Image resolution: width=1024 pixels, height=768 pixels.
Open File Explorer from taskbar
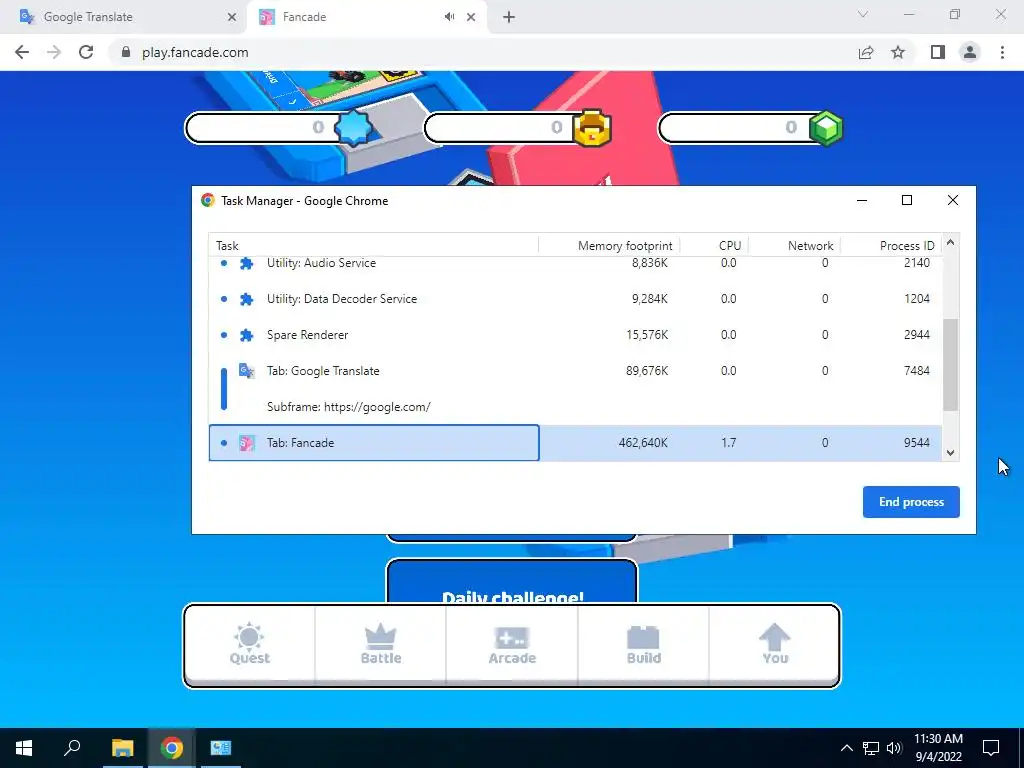pyautogui.click(x=122, y=748)
